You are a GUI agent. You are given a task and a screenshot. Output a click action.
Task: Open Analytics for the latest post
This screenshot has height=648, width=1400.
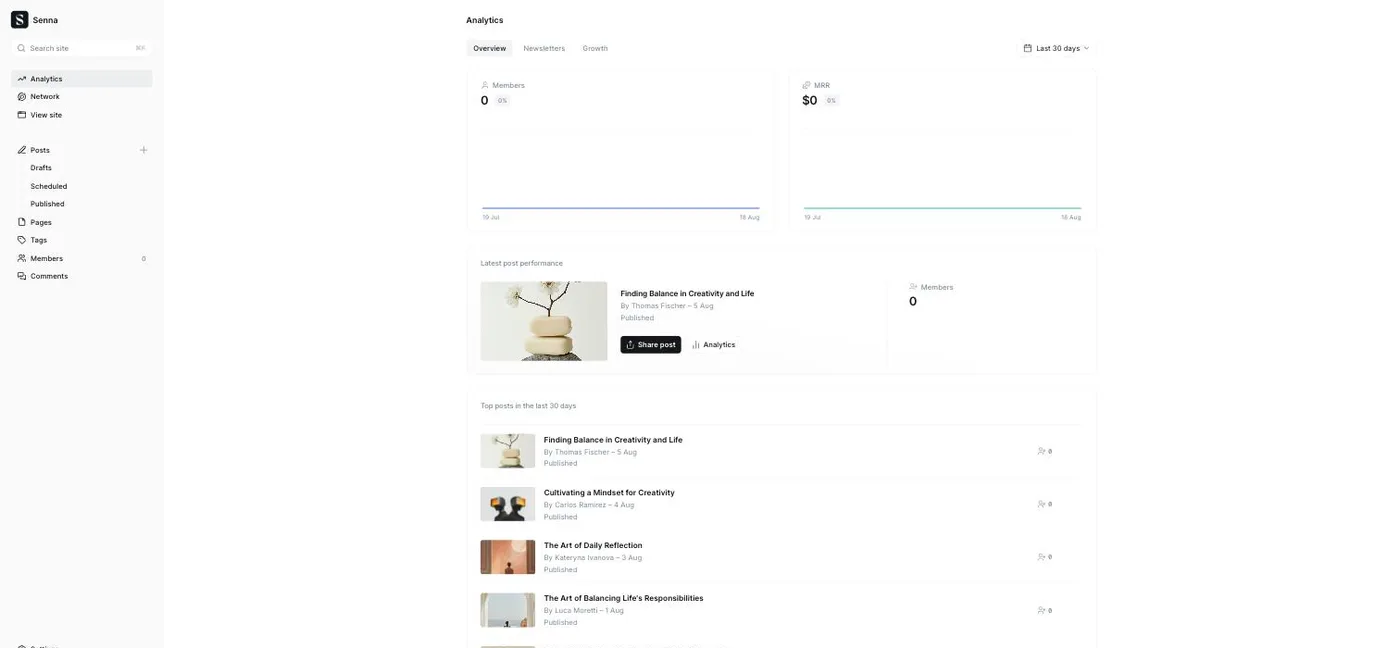[x=714, y=345]
